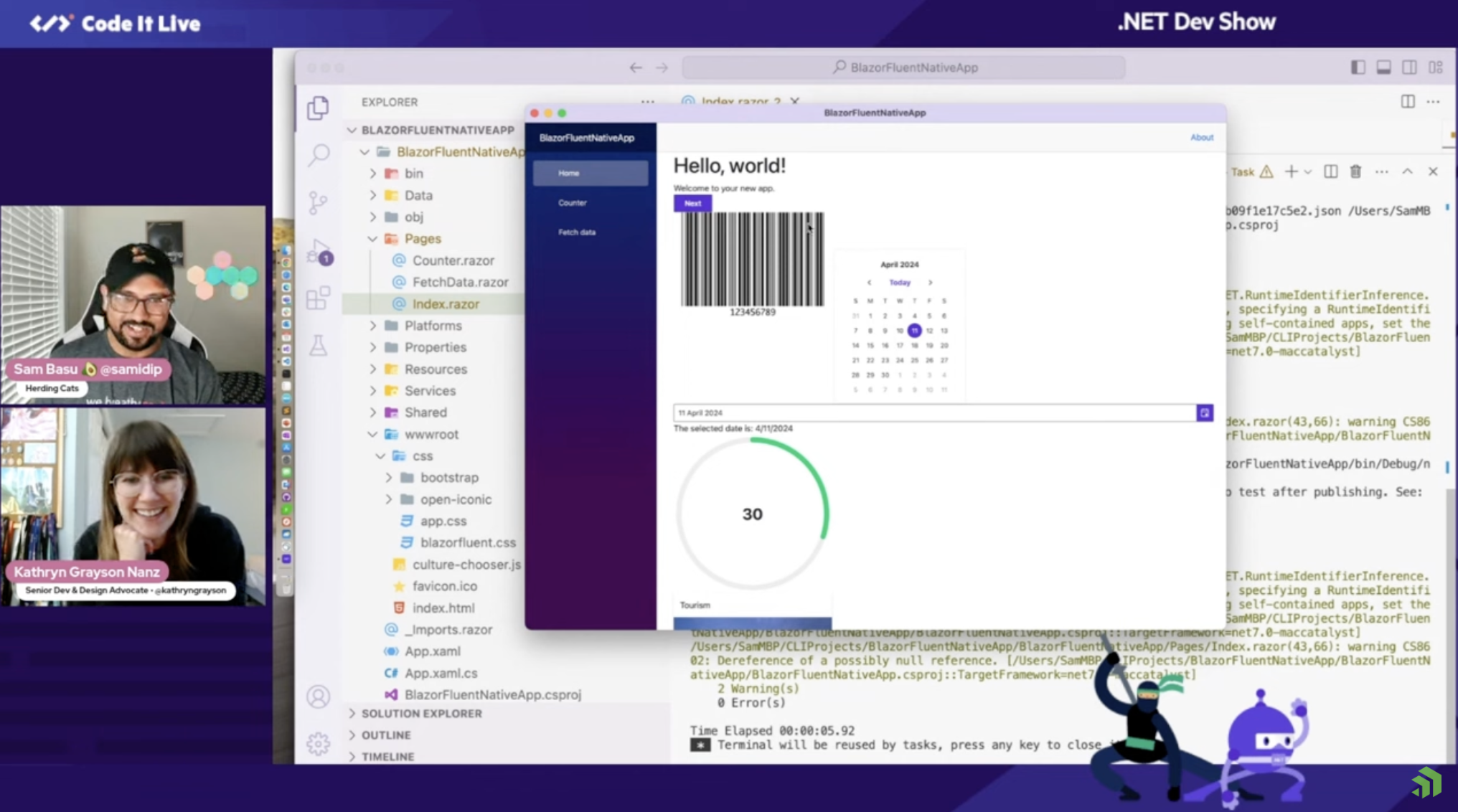The image size is (1458, 812).
Task: Open the Accounts icon in activity bar
Action: [318, 697]
